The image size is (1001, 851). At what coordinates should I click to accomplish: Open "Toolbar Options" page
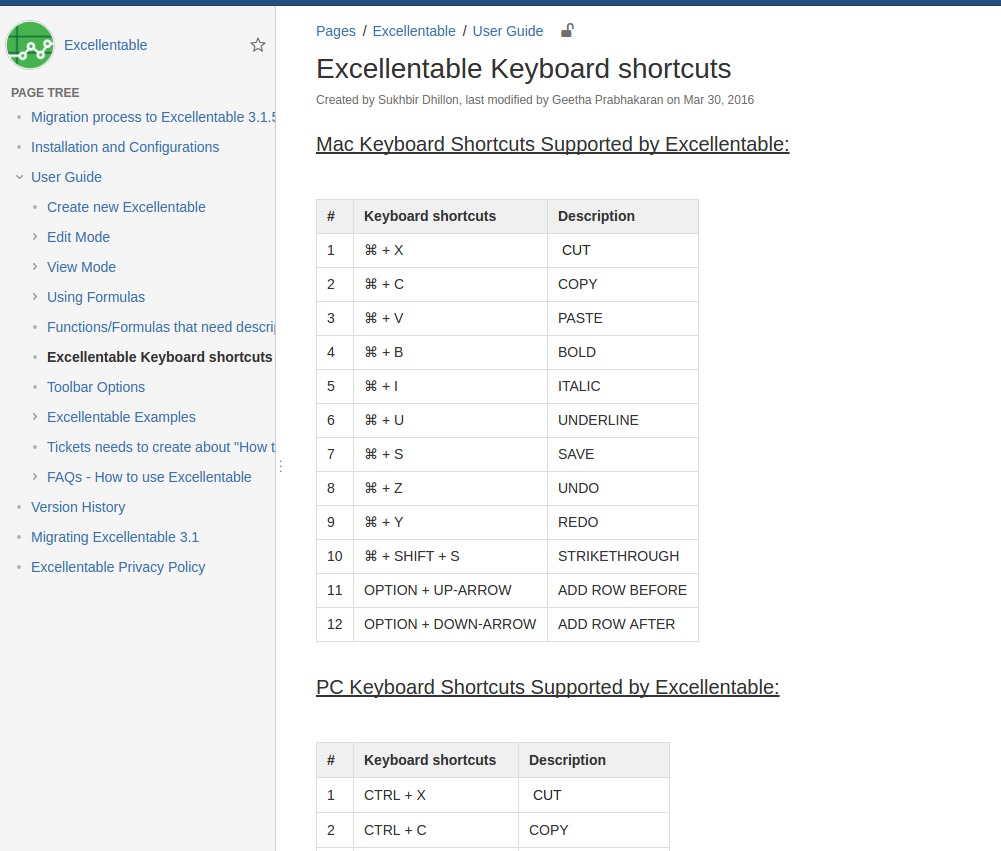coord(95,387)
